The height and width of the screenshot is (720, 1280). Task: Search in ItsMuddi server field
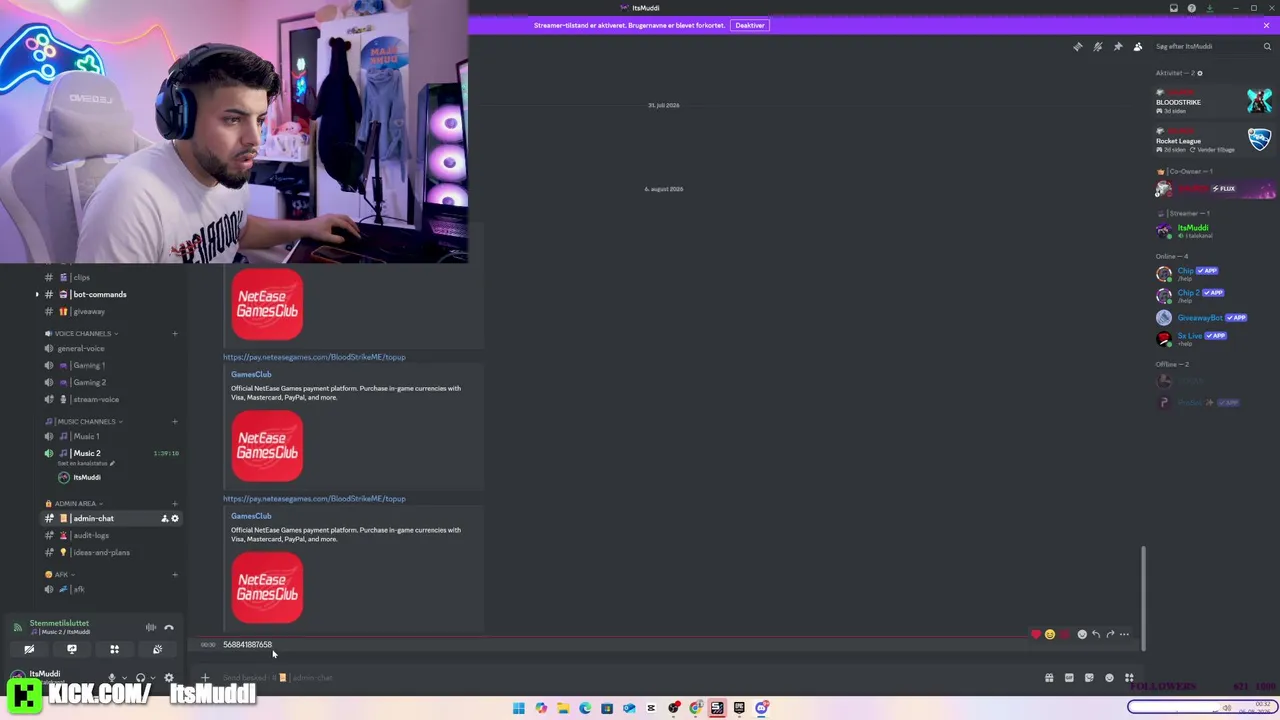1212,47
